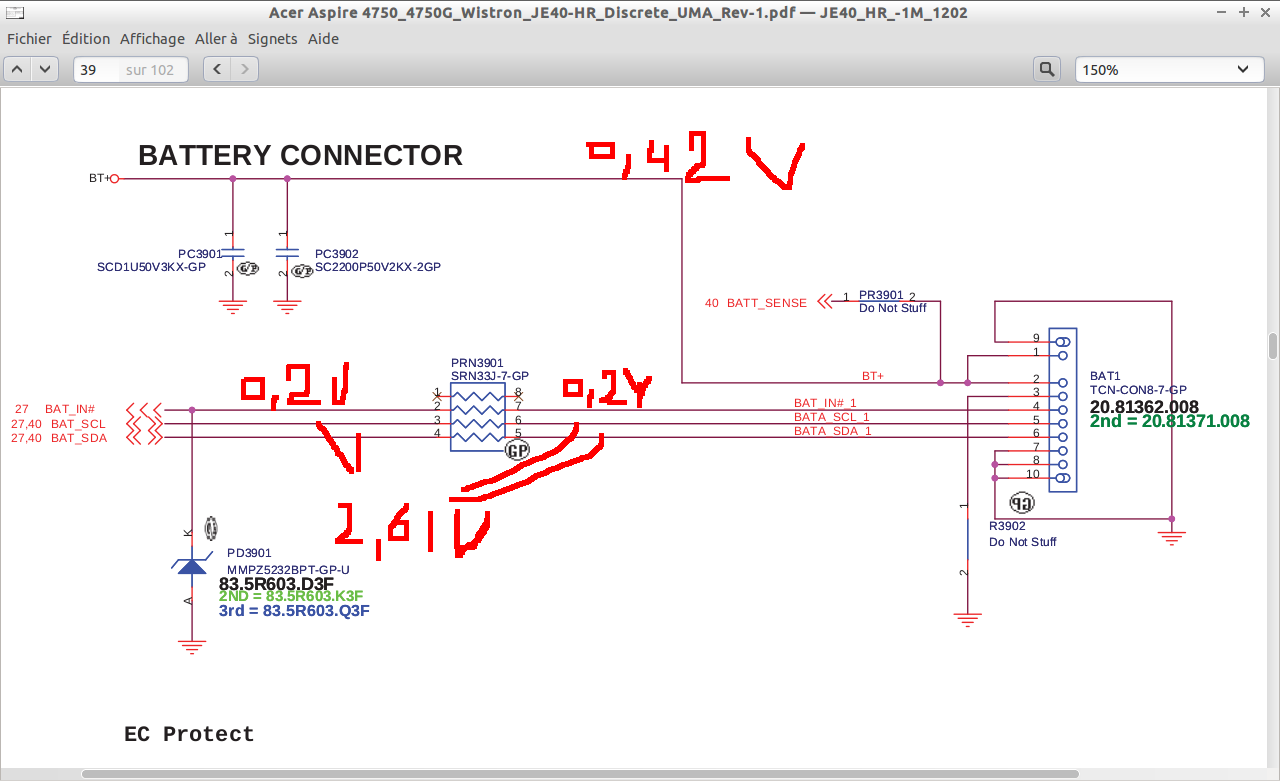Viewport: 1280px width, 781px height.
Task: Click the BATA_SDA_1 net label
Action: pyautogui.click(x=833, y=431)
